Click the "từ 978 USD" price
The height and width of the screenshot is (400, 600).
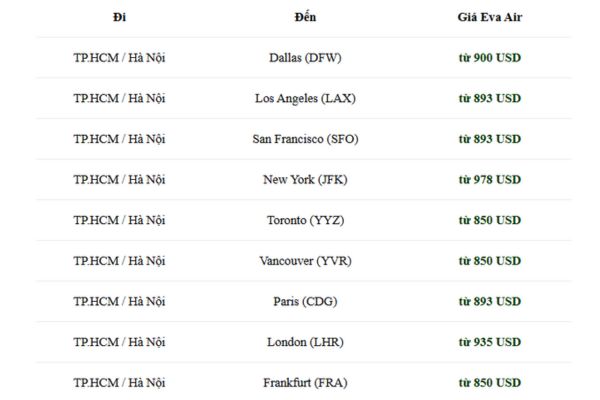point(489,180)
